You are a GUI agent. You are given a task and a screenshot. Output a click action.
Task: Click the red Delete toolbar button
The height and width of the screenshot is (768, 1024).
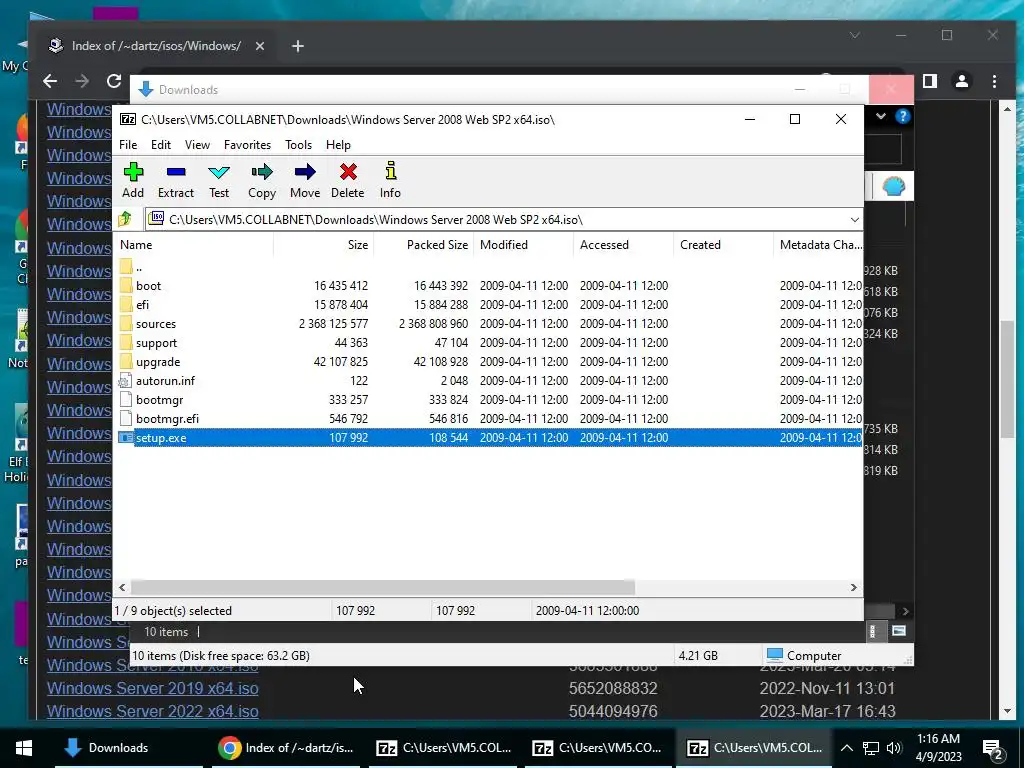pos(347,180)
